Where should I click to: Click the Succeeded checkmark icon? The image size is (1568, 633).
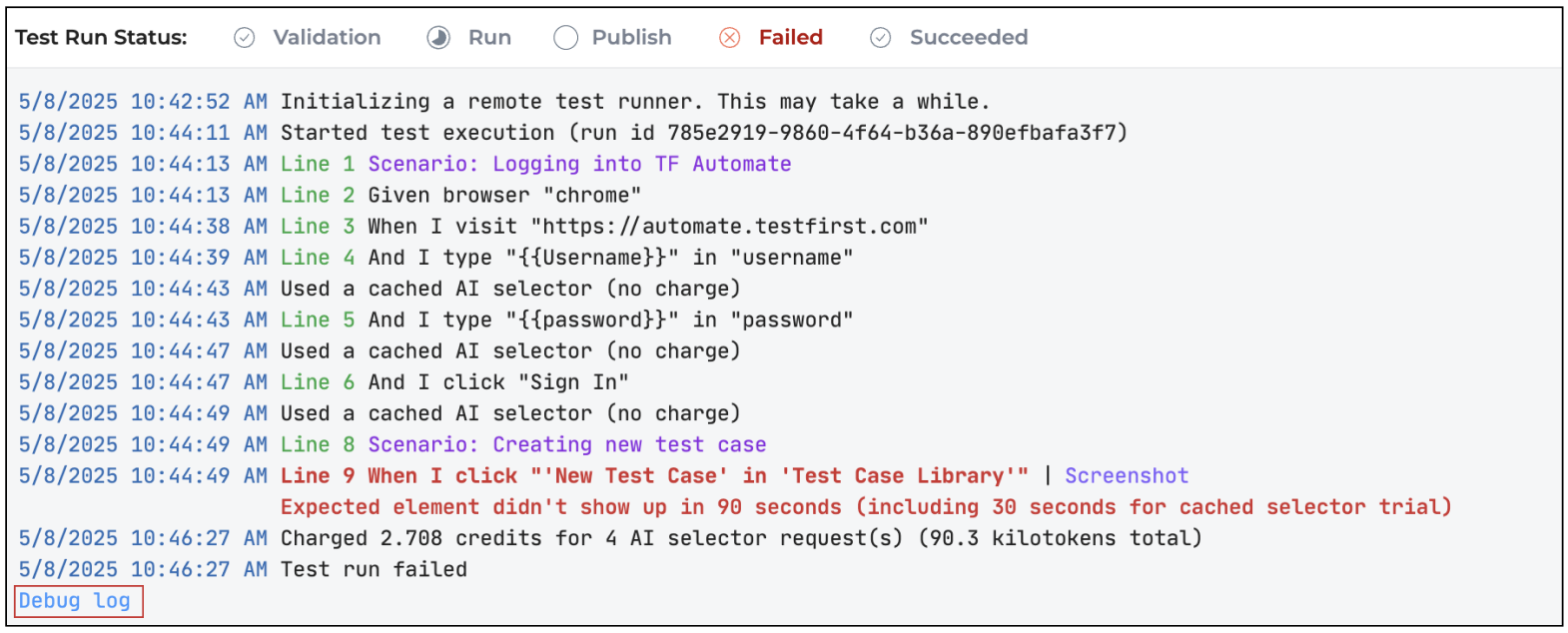pos(880,38)
